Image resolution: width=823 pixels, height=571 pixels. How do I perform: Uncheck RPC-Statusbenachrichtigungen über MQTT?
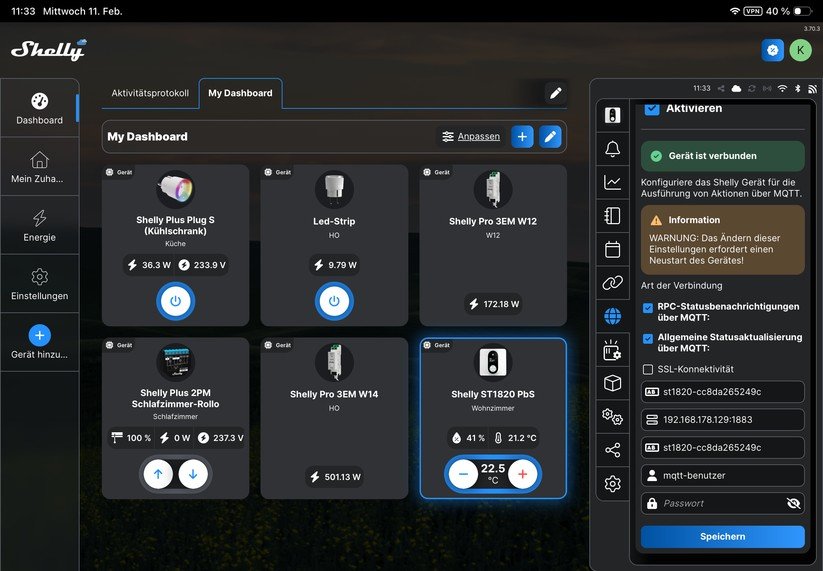click(648, 307)
